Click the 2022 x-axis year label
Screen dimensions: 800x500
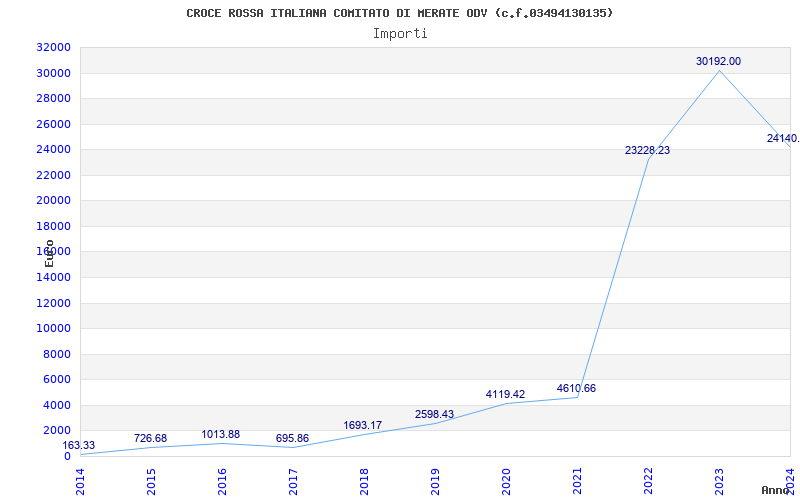tap(648, 482)
